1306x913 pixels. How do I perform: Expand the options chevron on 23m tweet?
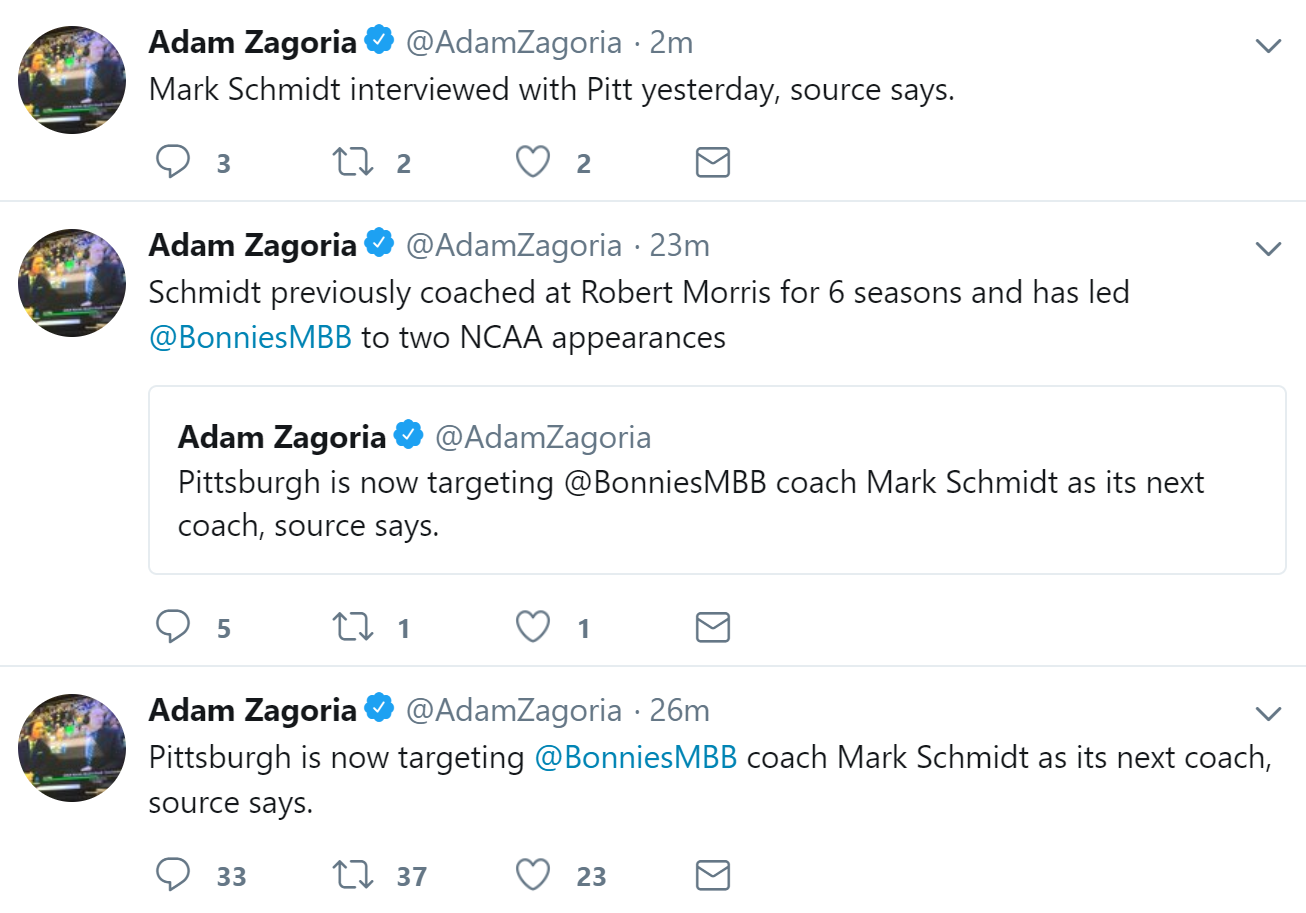point(1268,249)
